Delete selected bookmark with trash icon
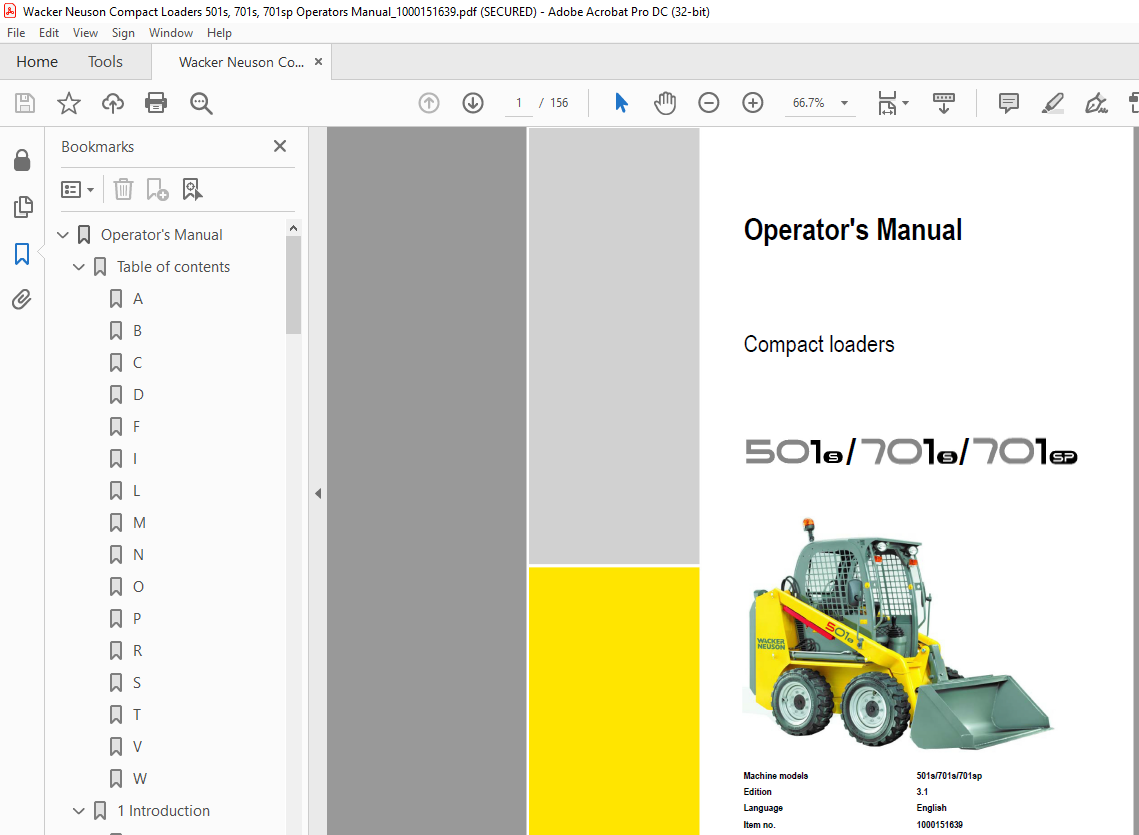 pos(123,190)
